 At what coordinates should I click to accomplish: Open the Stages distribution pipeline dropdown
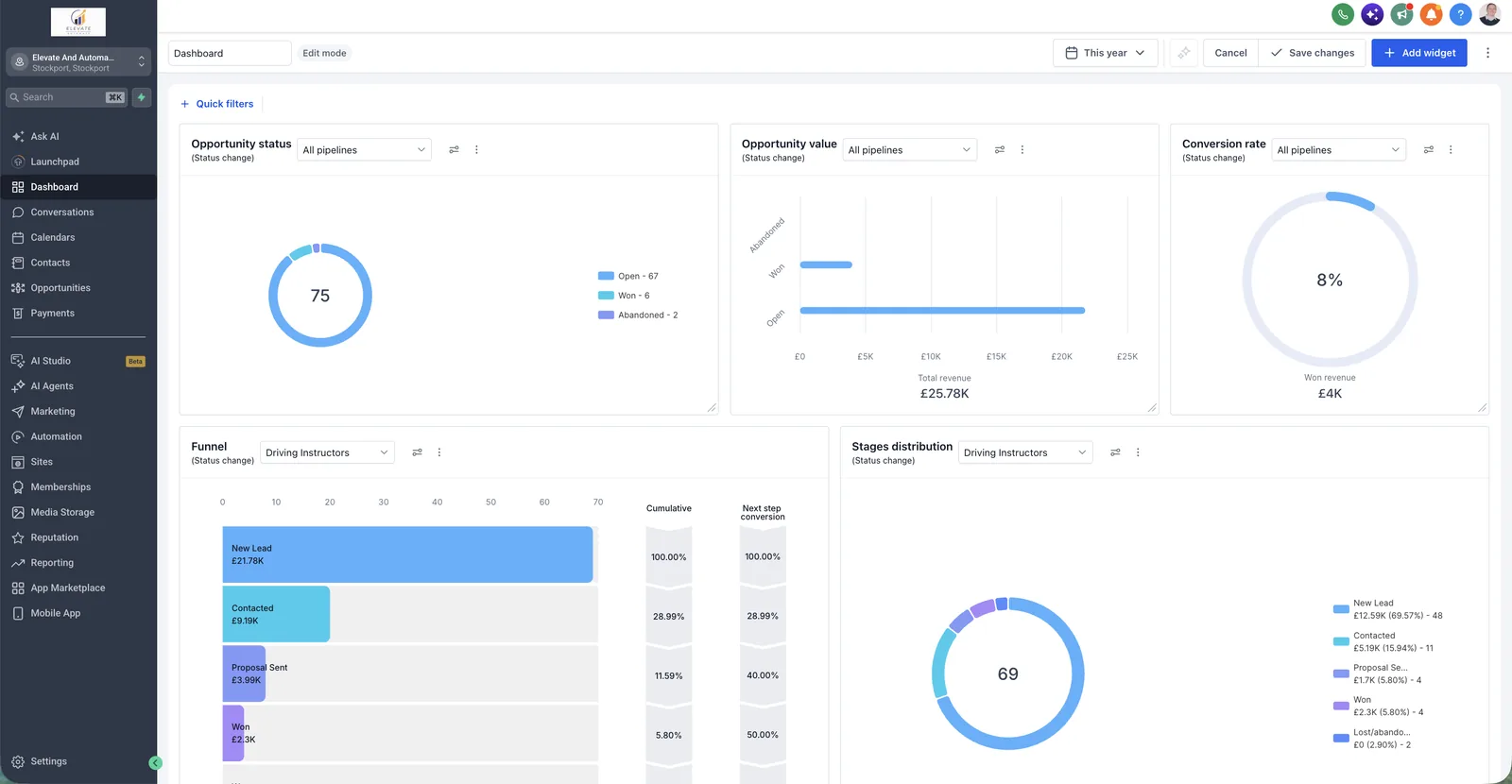coord(1025,452)
